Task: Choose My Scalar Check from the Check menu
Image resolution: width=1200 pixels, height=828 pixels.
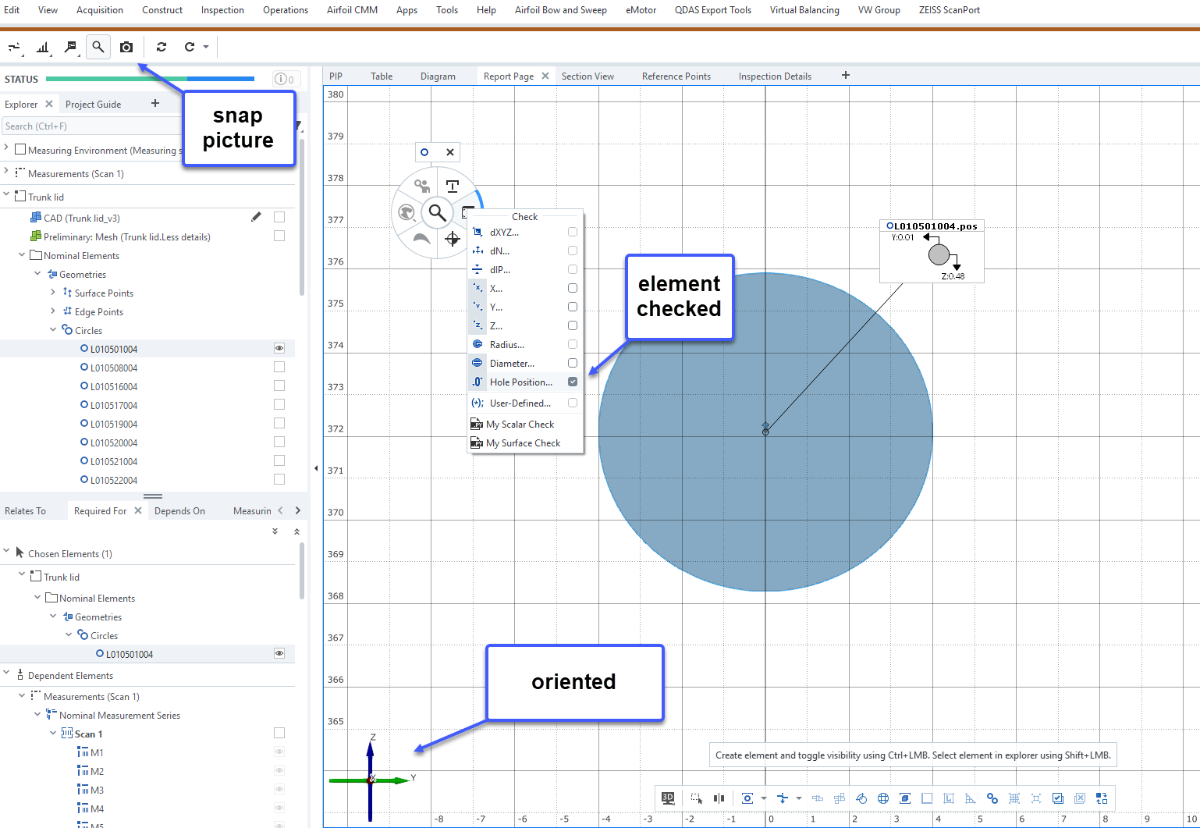Action: (519, 424)
